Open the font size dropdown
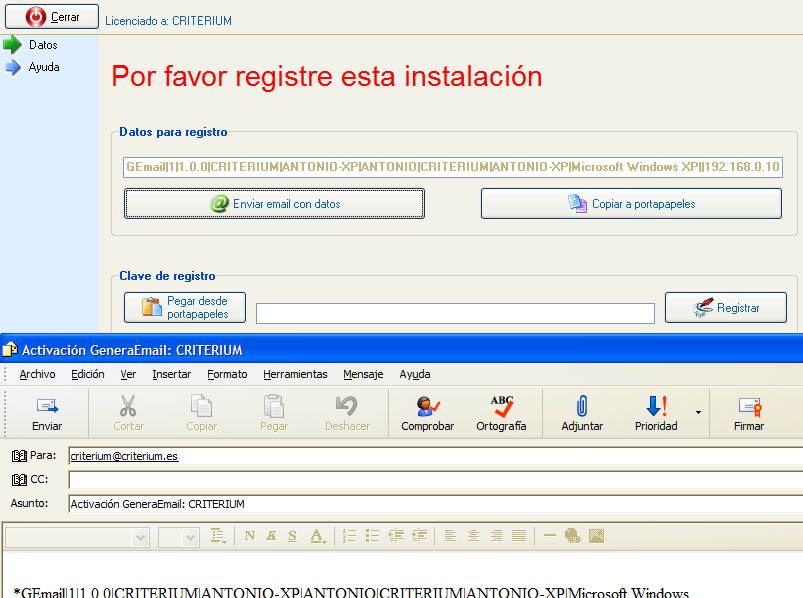 pyautogui.click(x=192, y=537)
